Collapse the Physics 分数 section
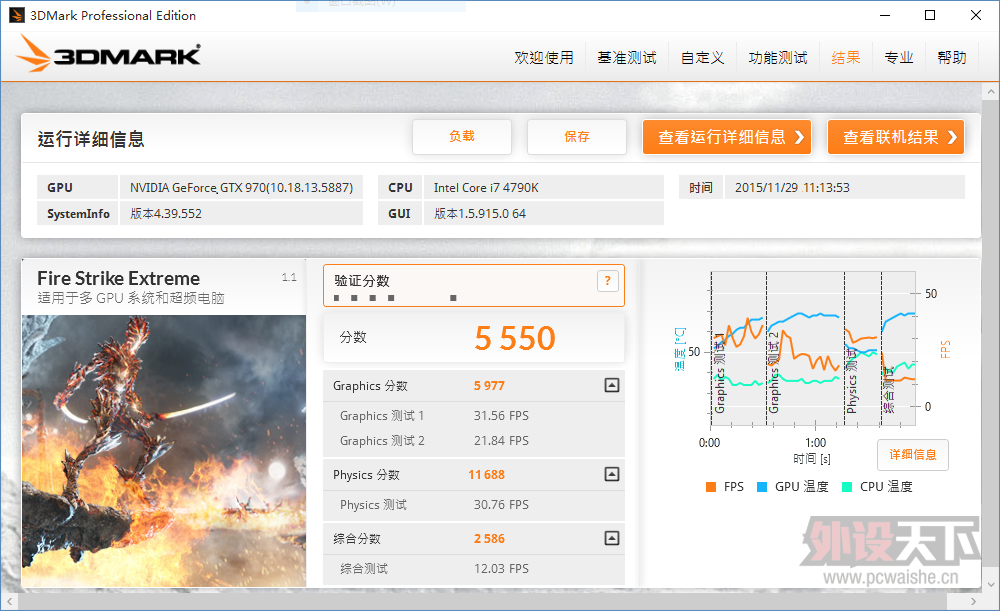Image resolution: width=1000 pixels, height=611 pixels. [x=612, y=475]
